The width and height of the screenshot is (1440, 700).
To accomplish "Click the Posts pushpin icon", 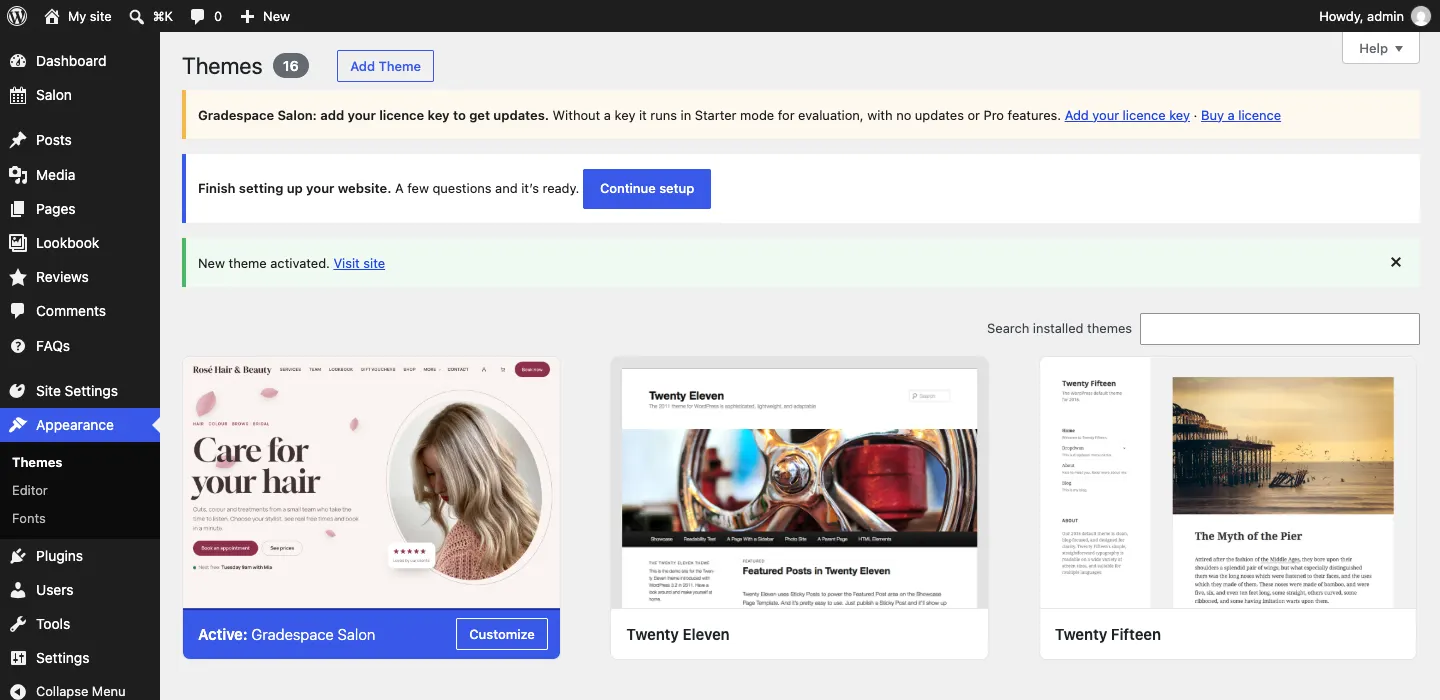I will pos(18,140).
